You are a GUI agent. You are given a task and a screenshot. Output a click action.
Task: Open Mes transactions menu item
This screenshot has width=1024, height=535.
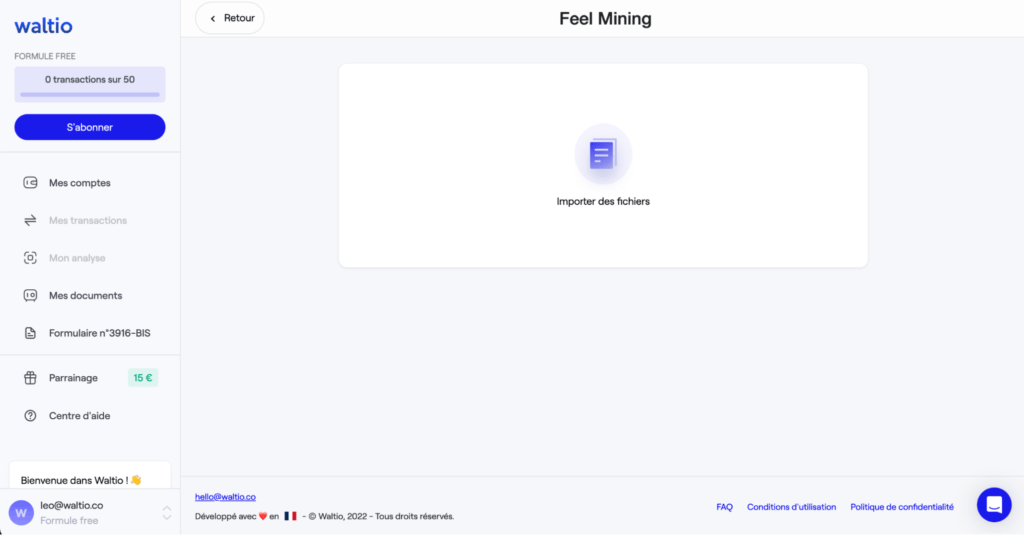coord(90,220)
